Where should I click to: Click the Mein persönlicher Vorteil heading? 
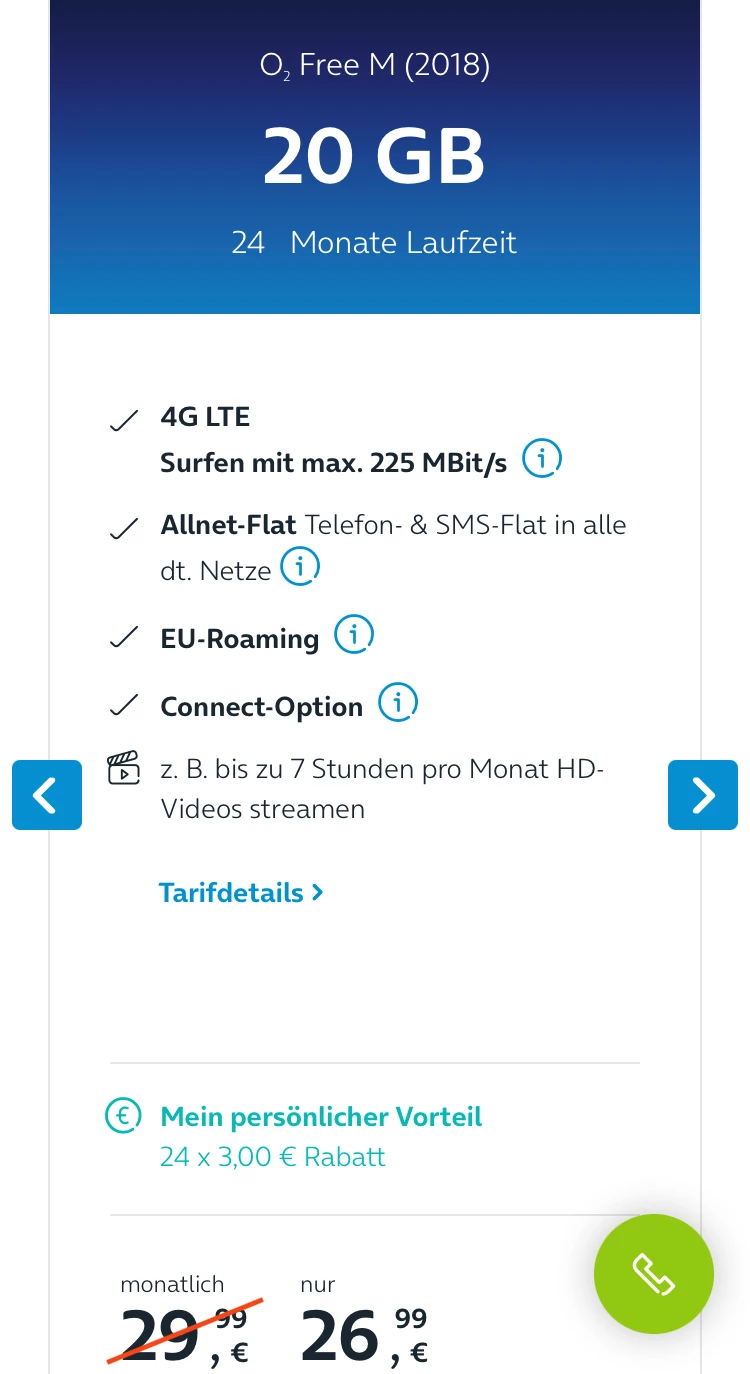point(321,1116)
